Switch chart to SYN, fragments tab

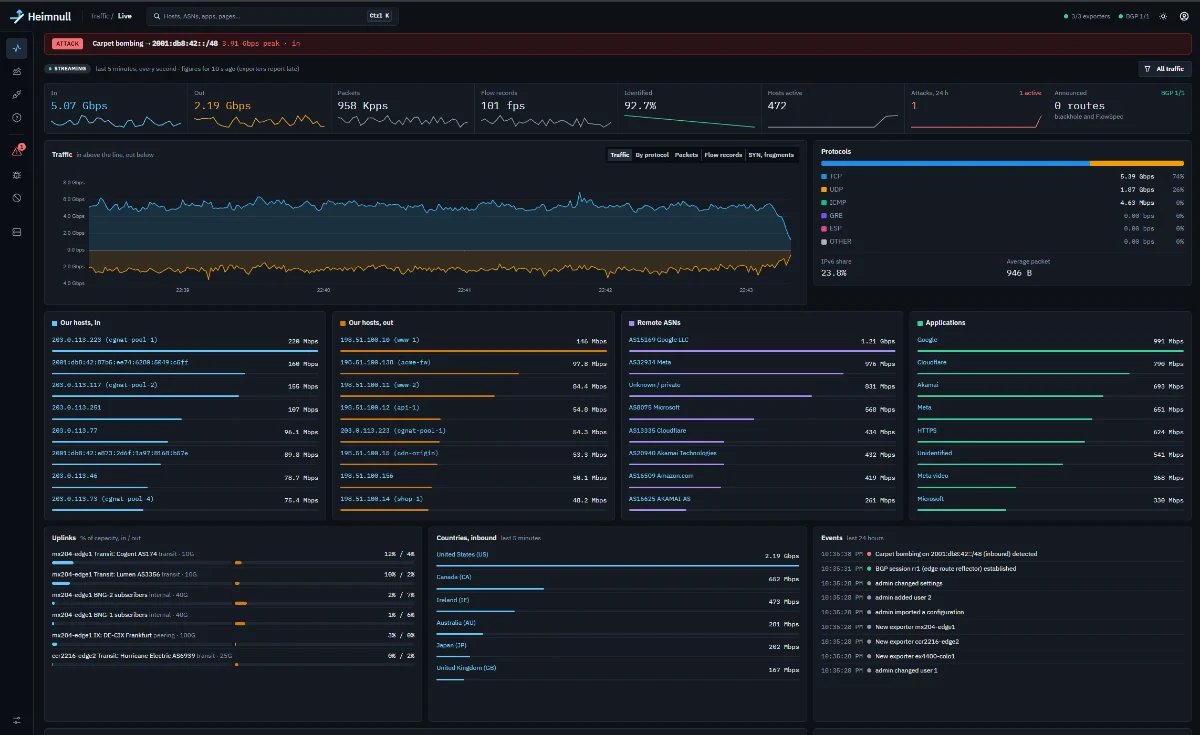pos(771,155)
